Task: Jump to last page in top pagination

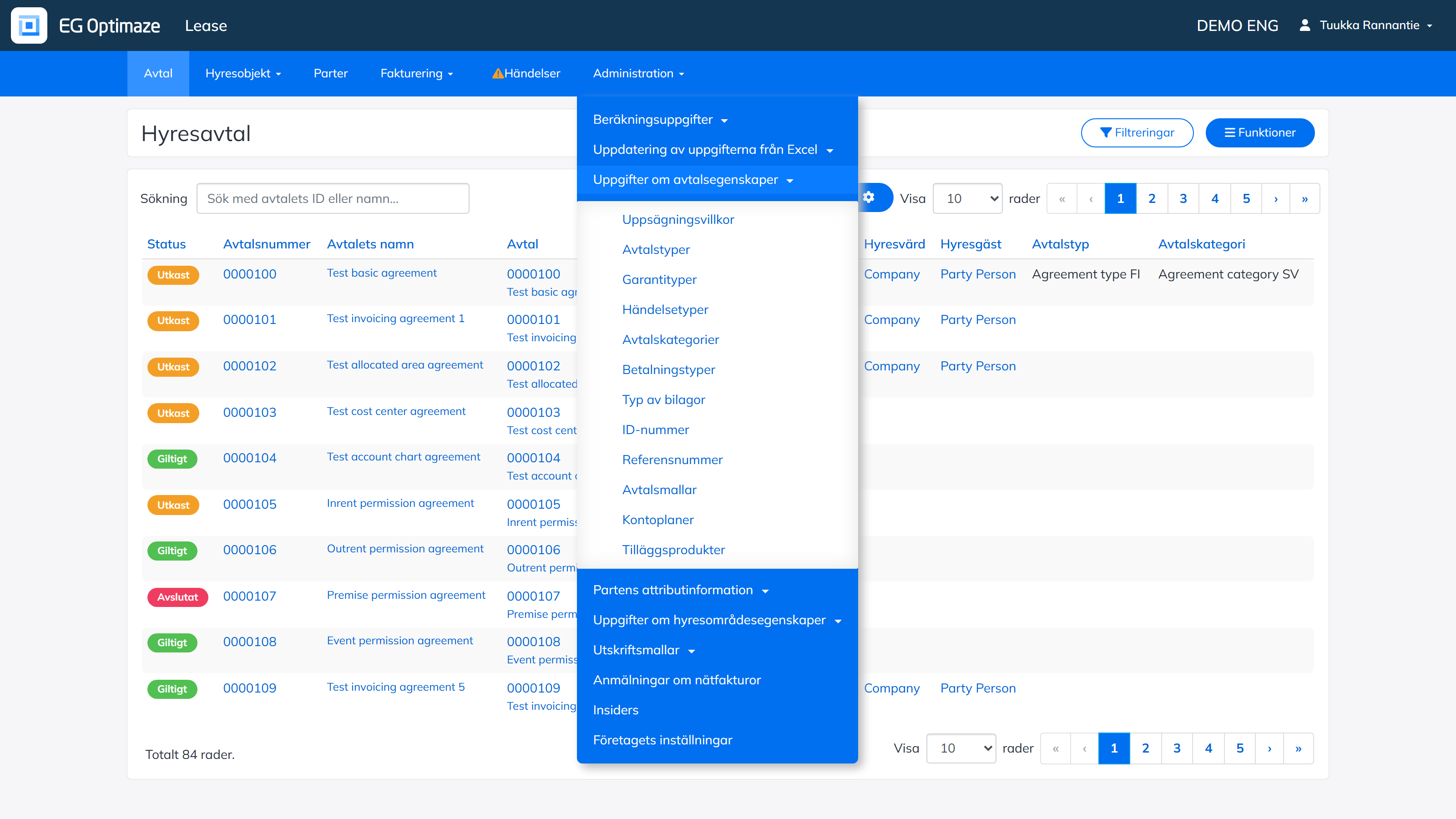Action: [1304, 198]
